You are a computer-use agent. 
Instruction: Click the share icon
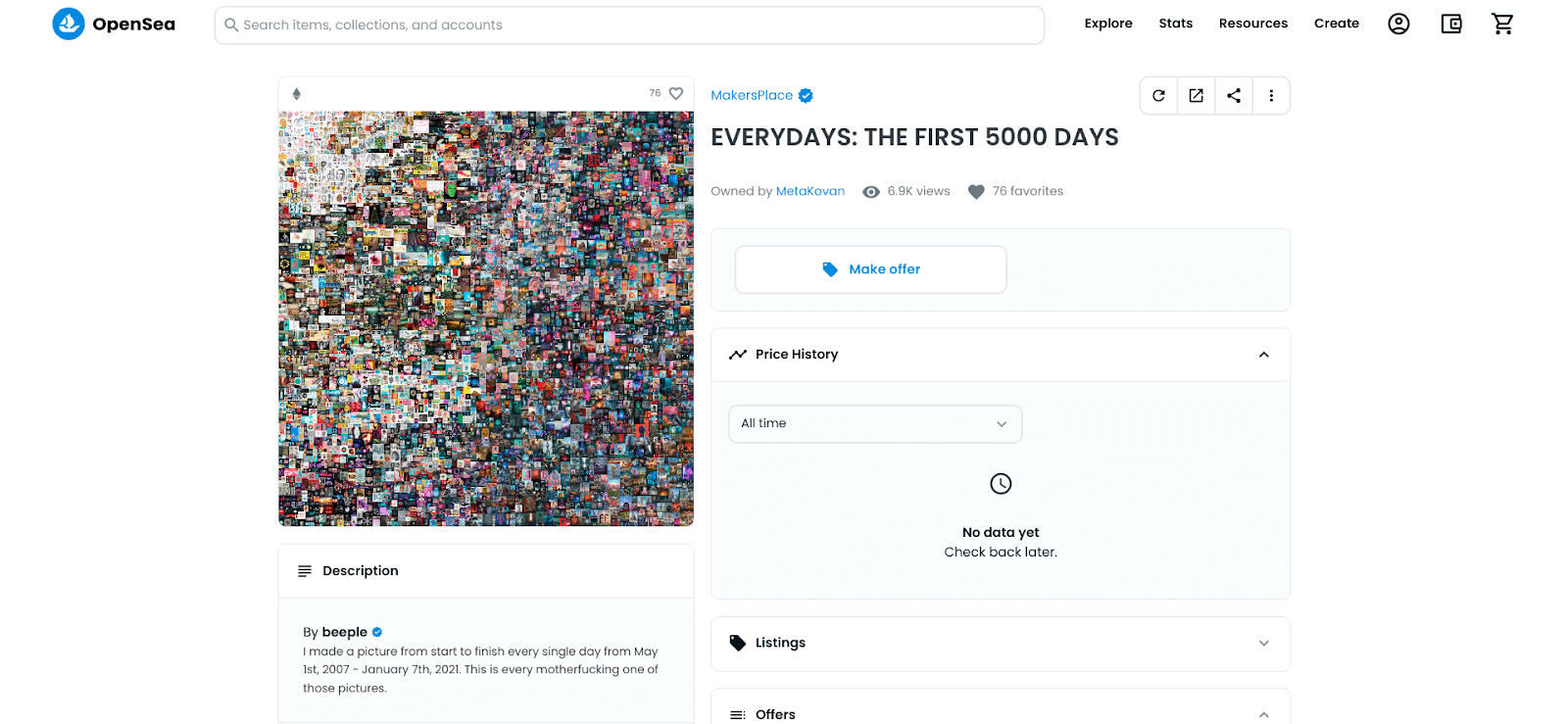pyautogui.click(x=1234, y=96)
